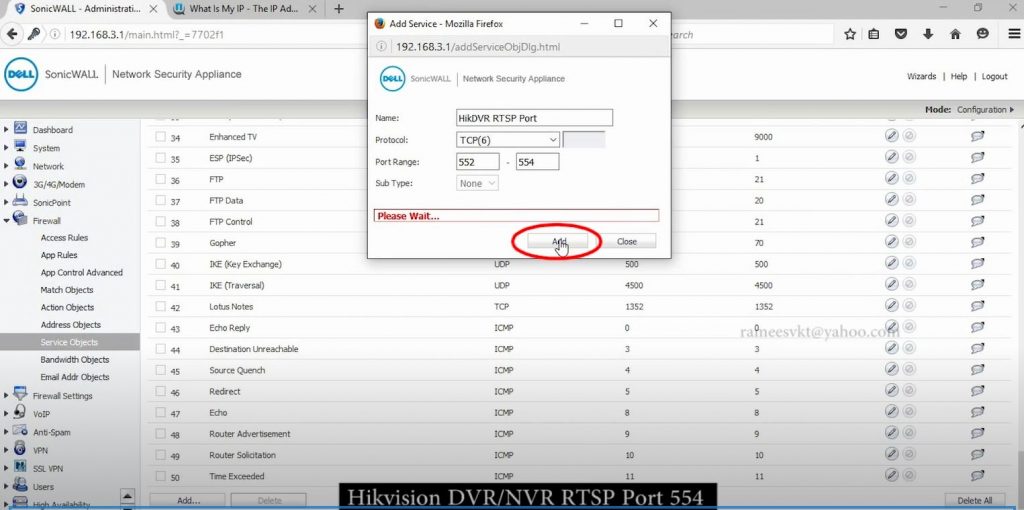Tick the checkbox for row 36 FTP
Image resolution: width=1024 pixels, height=510 pixels.
(x=160, y=179)
